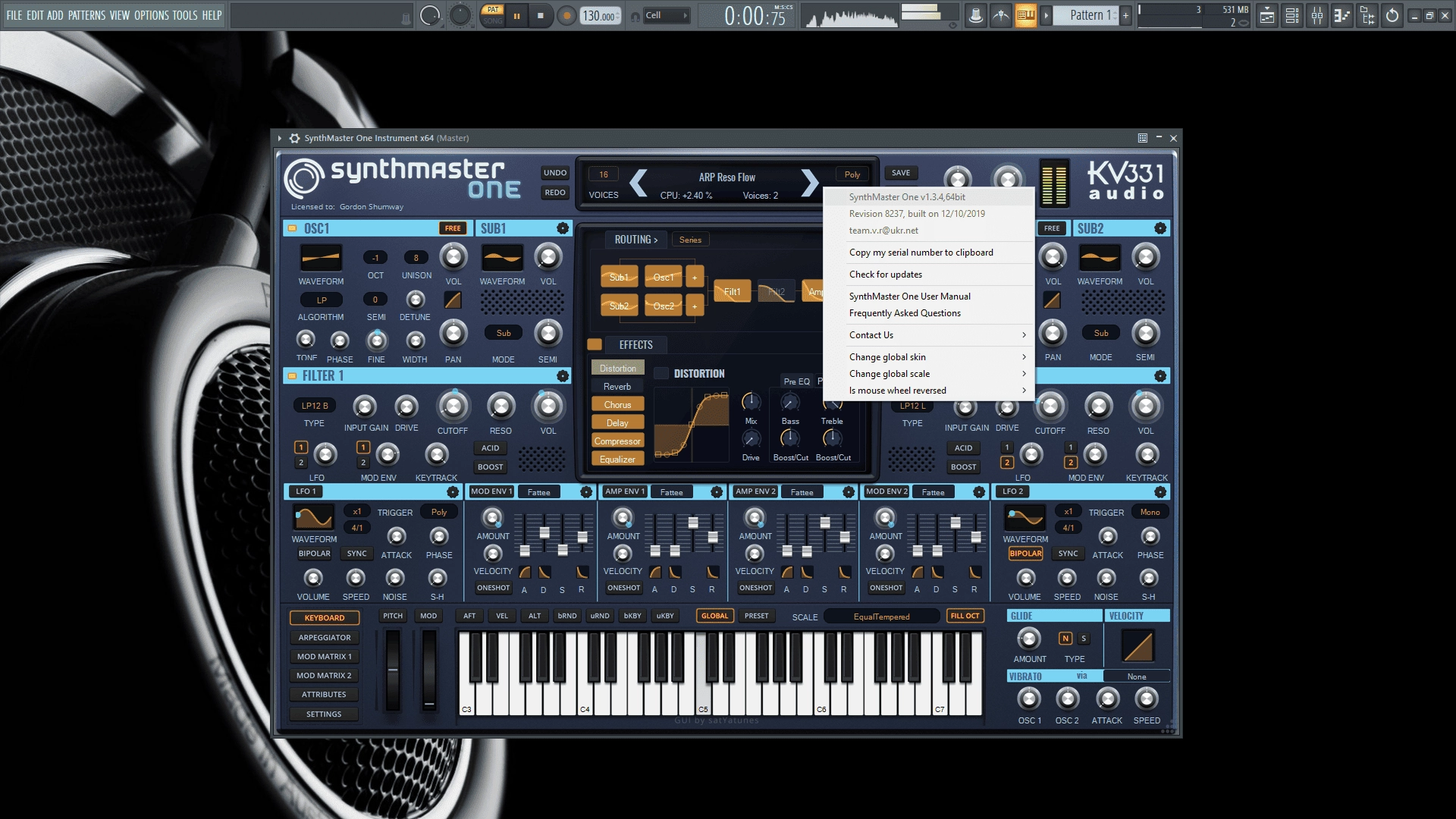Toggle the OSC1 enable switch
The width and height of the screenshot is (1456, 819).
tap(293, 228)
